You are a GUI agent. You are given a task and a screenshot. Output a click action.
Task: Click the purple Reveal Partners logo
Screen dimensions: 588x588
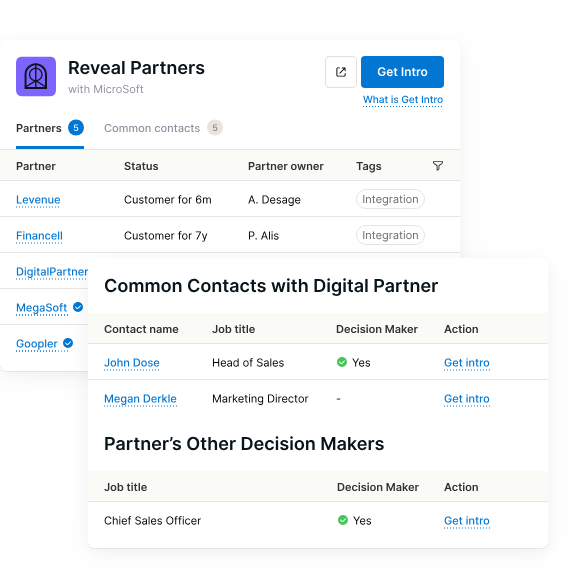(36, 76)
